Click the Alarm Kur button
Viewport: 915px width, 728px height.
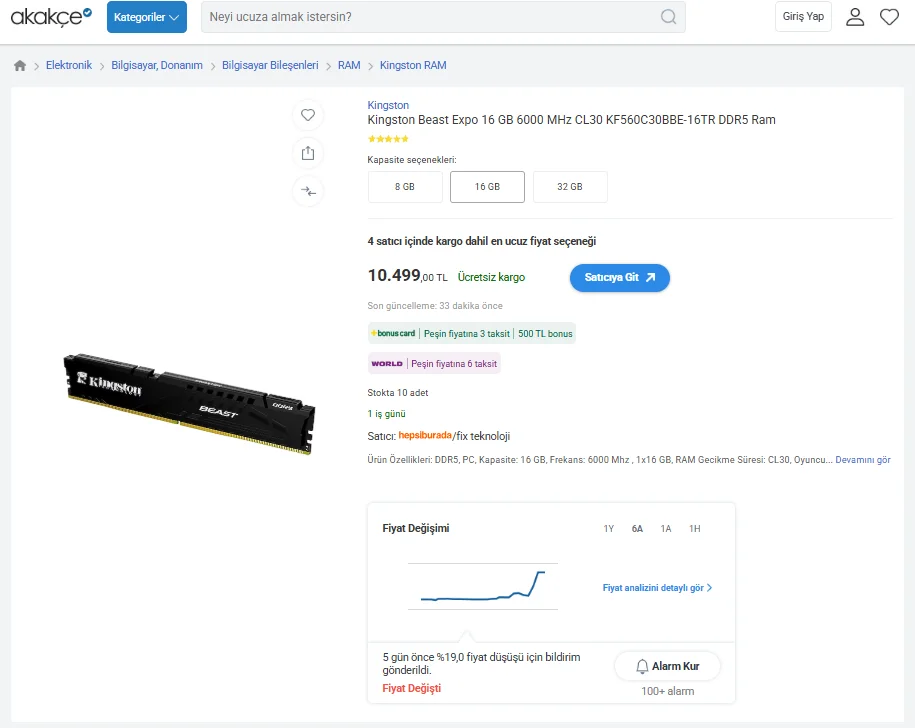tap(667, 666)
